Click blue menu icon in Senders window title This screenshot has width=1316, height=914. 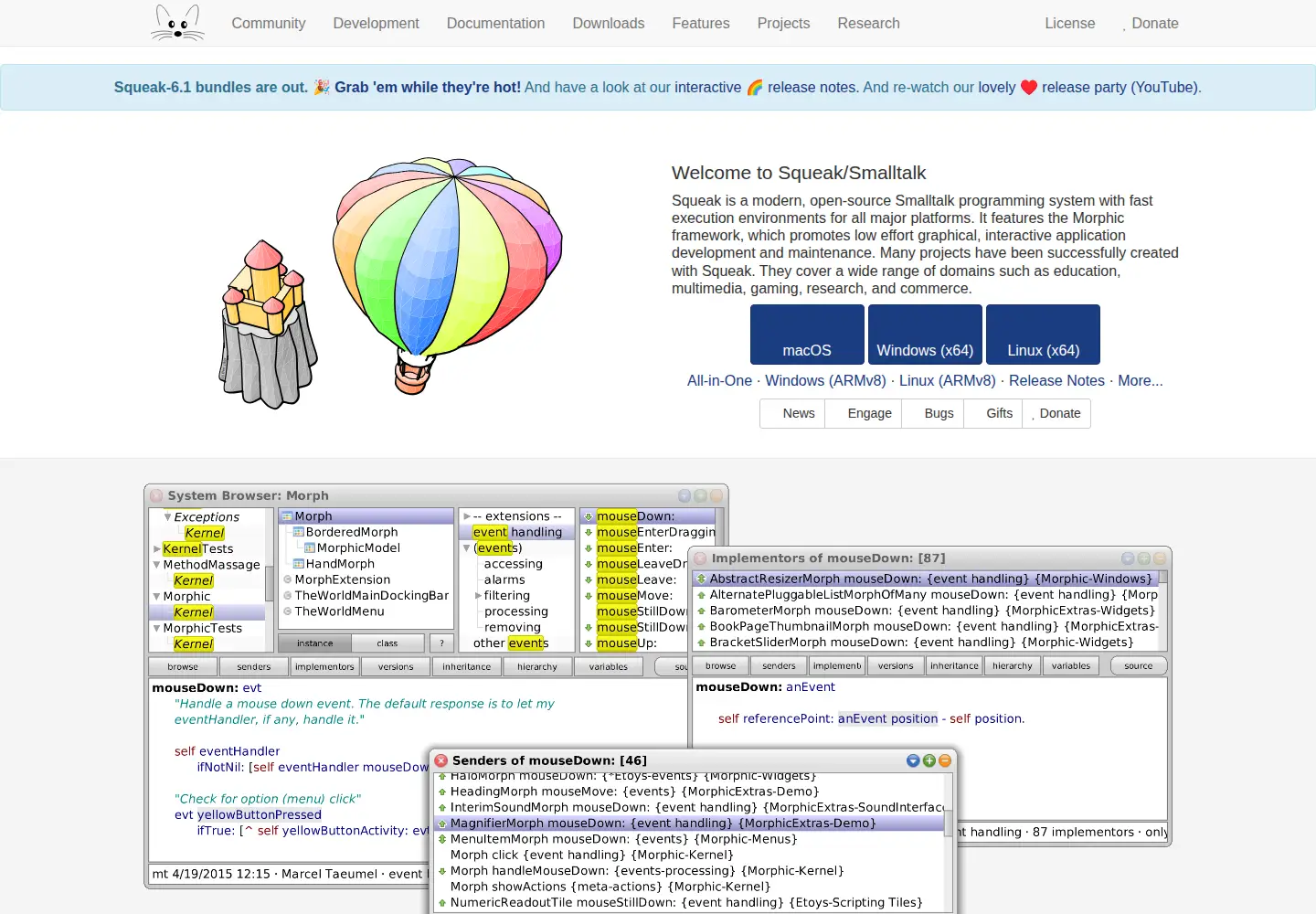(x=913, y=760)
